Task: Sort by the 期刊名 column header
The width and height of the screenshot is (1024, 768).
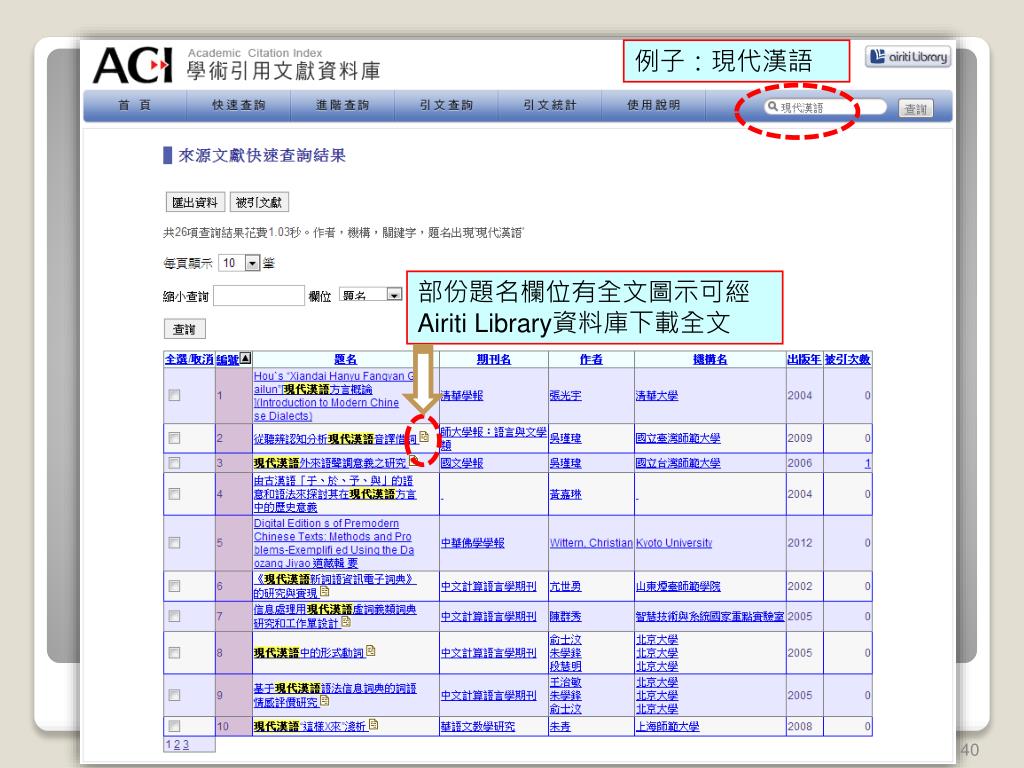Action: coord(494,359)
